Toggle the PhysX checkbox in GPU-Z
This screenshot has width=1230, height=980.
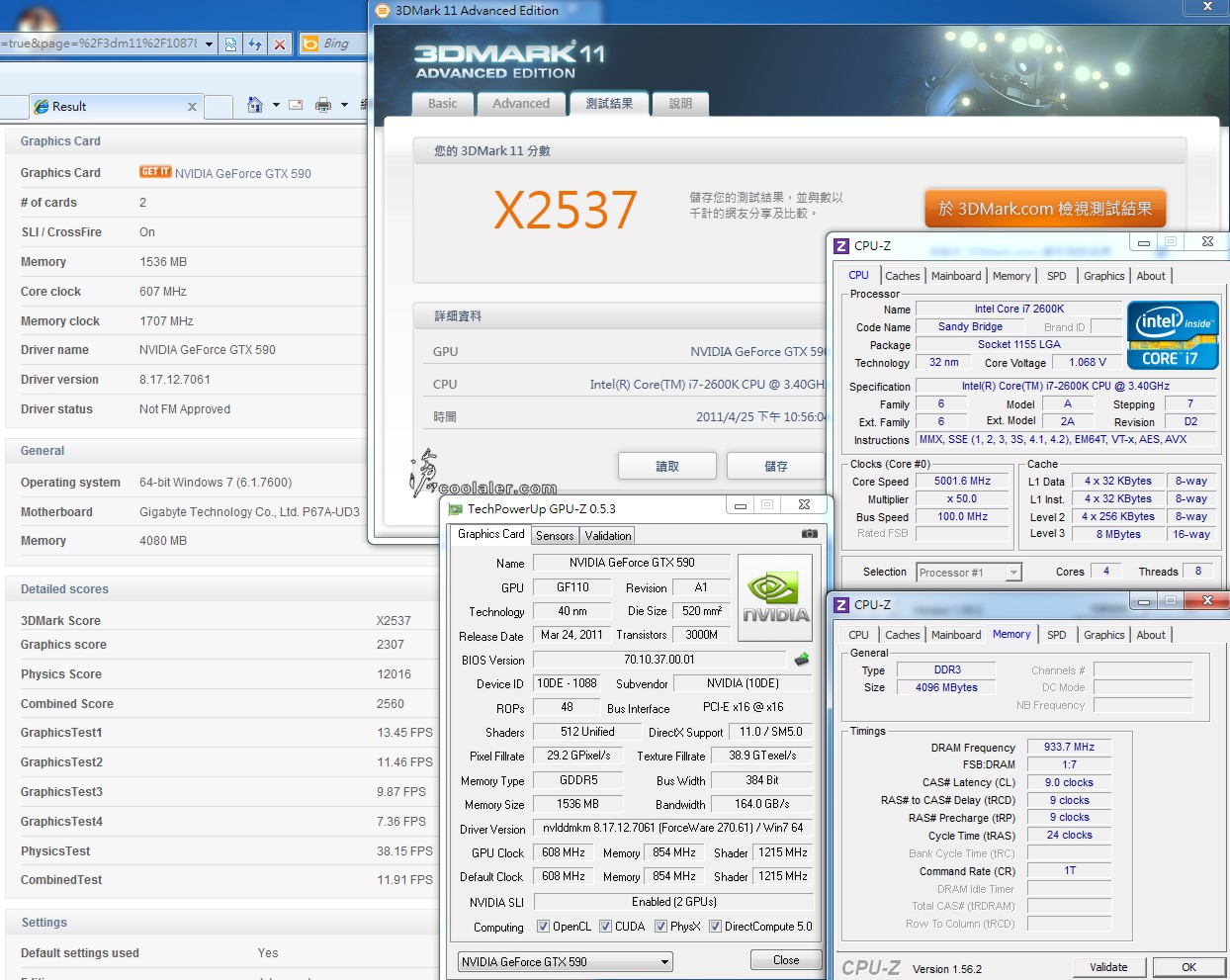coord(660,927)
